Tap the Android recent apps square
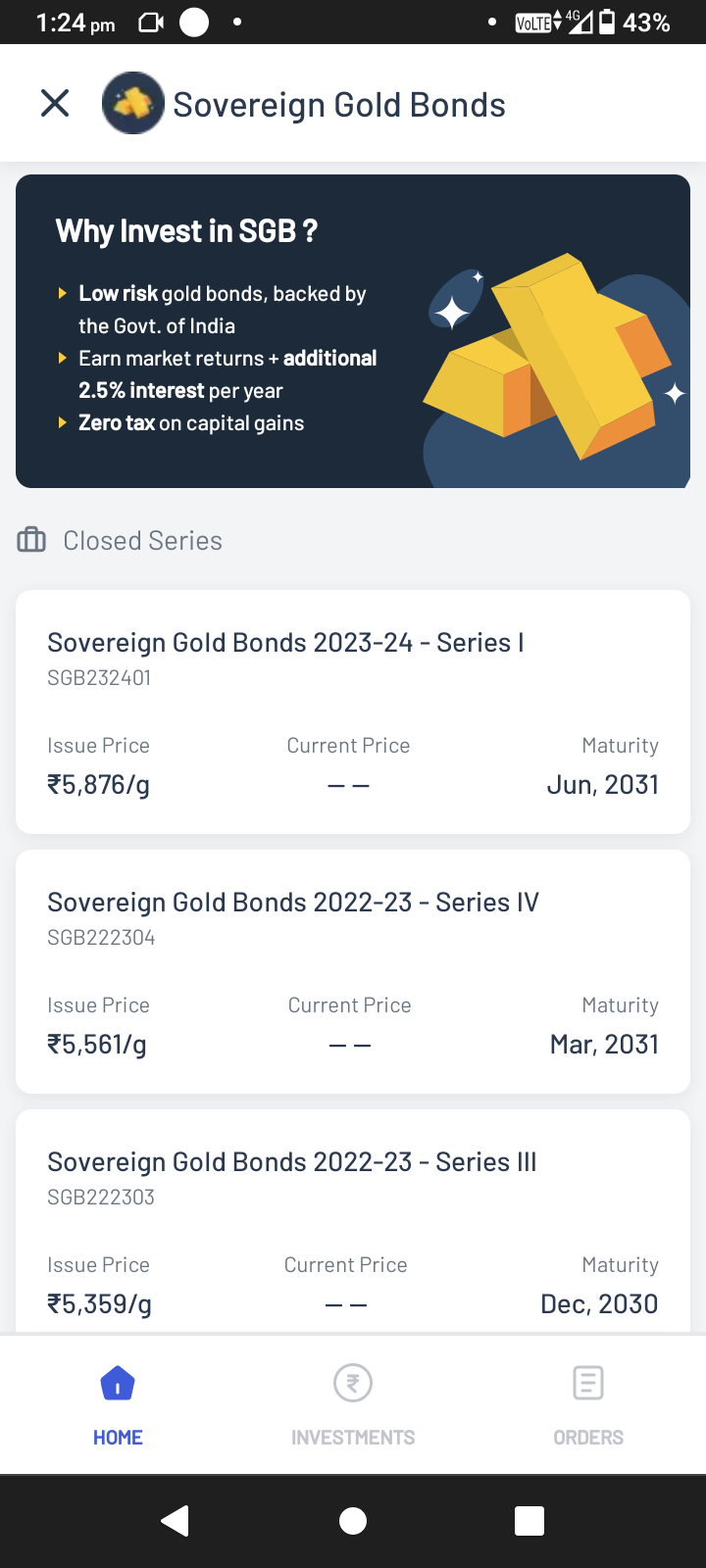This screenshot has width=706, height=1568. 529,1521
